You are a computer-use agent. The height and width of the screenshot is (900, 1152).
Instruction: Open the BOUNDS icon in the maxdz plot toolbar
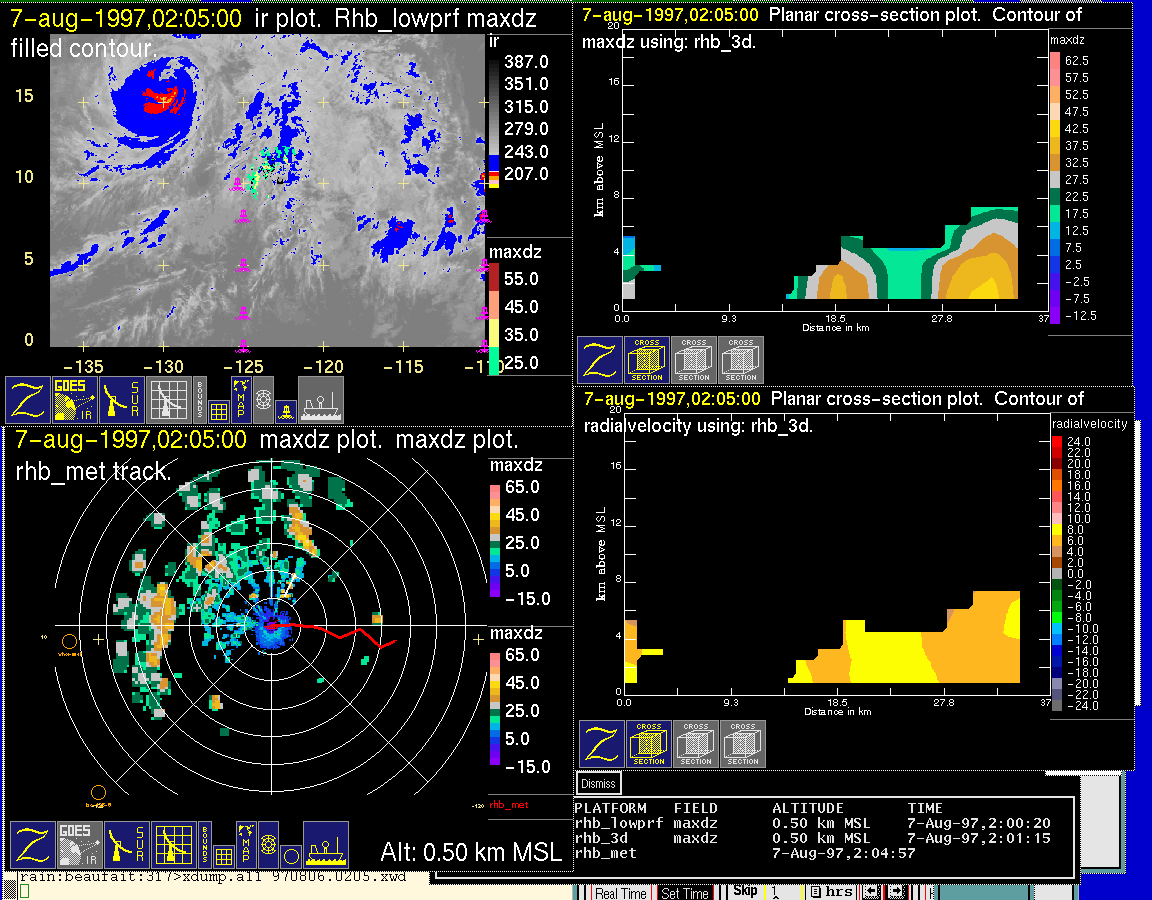(x=205, y=845)
